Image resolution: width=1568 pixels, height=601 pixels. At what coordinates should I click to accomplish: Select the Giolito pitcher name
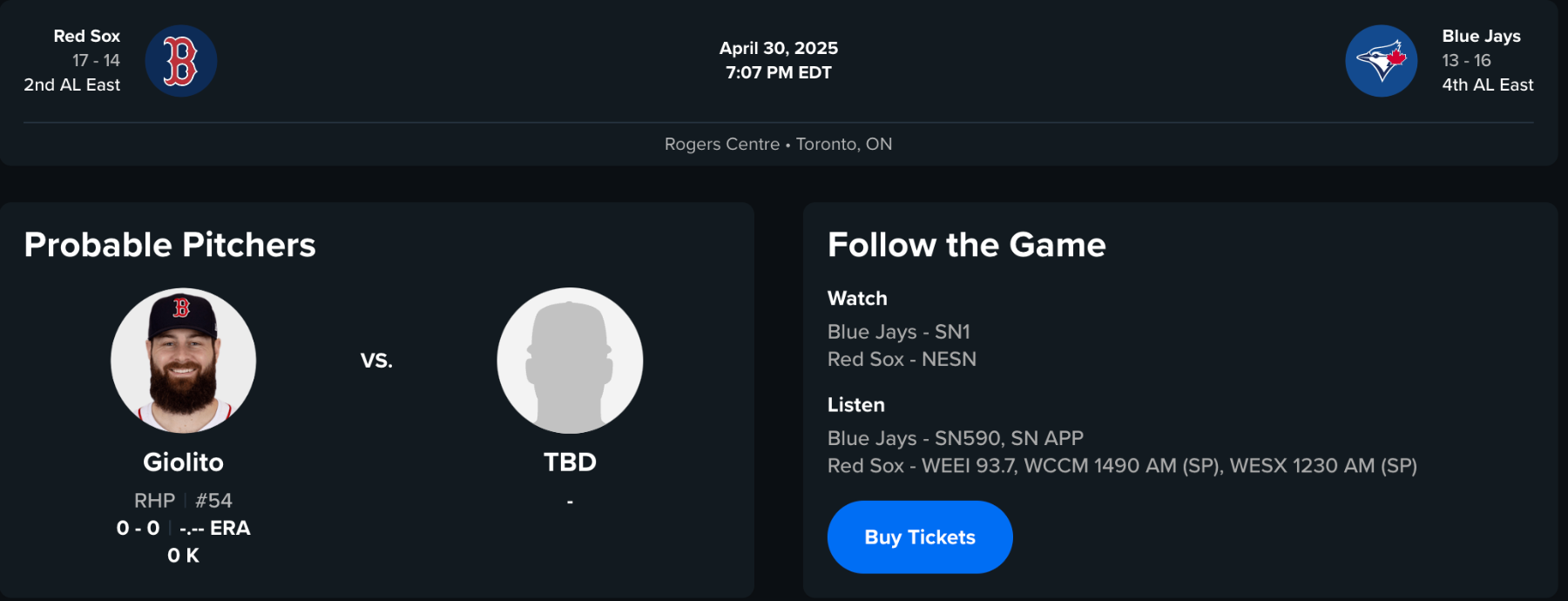point(183,462)
